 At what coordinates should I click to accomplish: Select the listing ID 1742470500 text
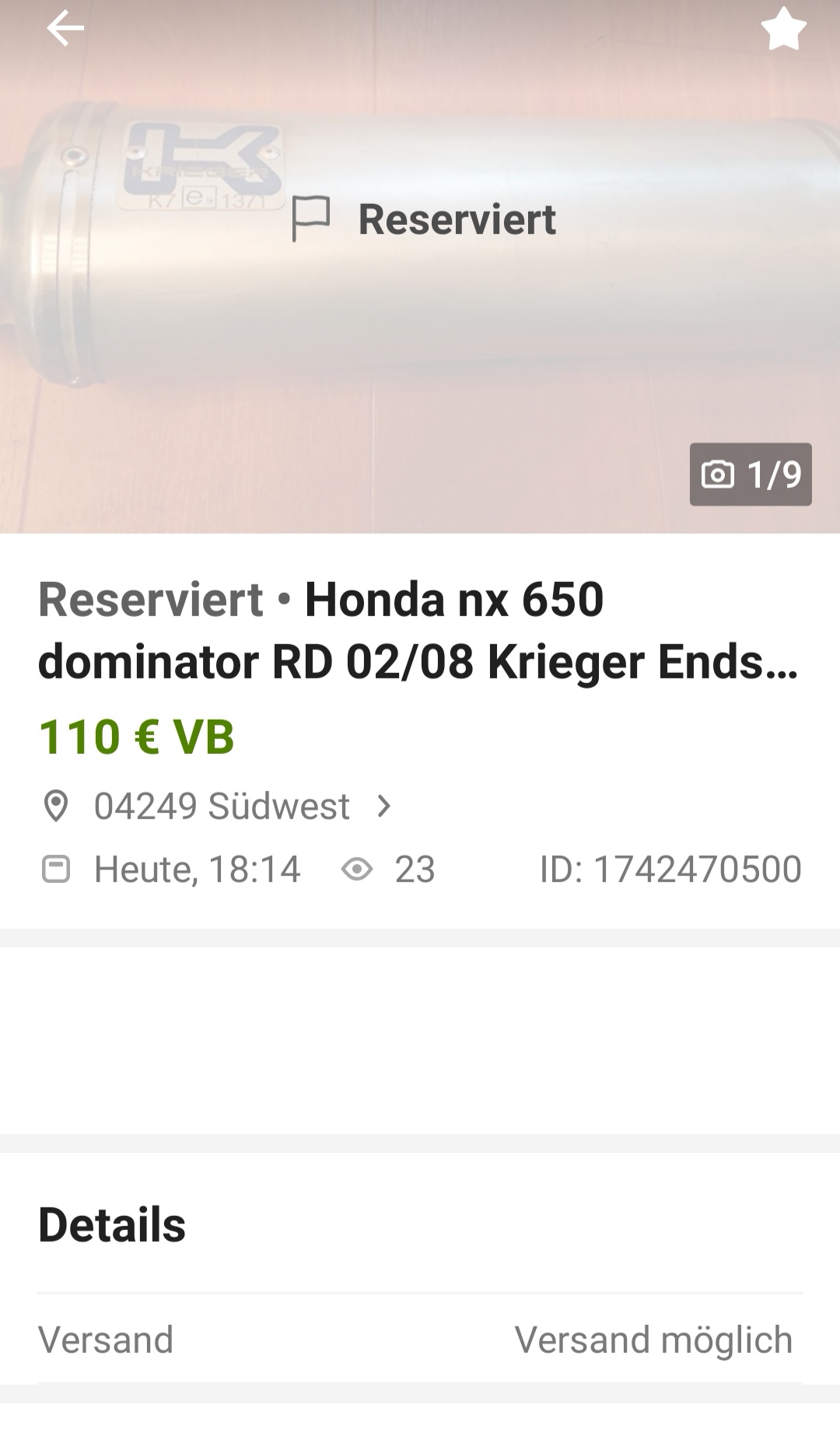point(670,869)
